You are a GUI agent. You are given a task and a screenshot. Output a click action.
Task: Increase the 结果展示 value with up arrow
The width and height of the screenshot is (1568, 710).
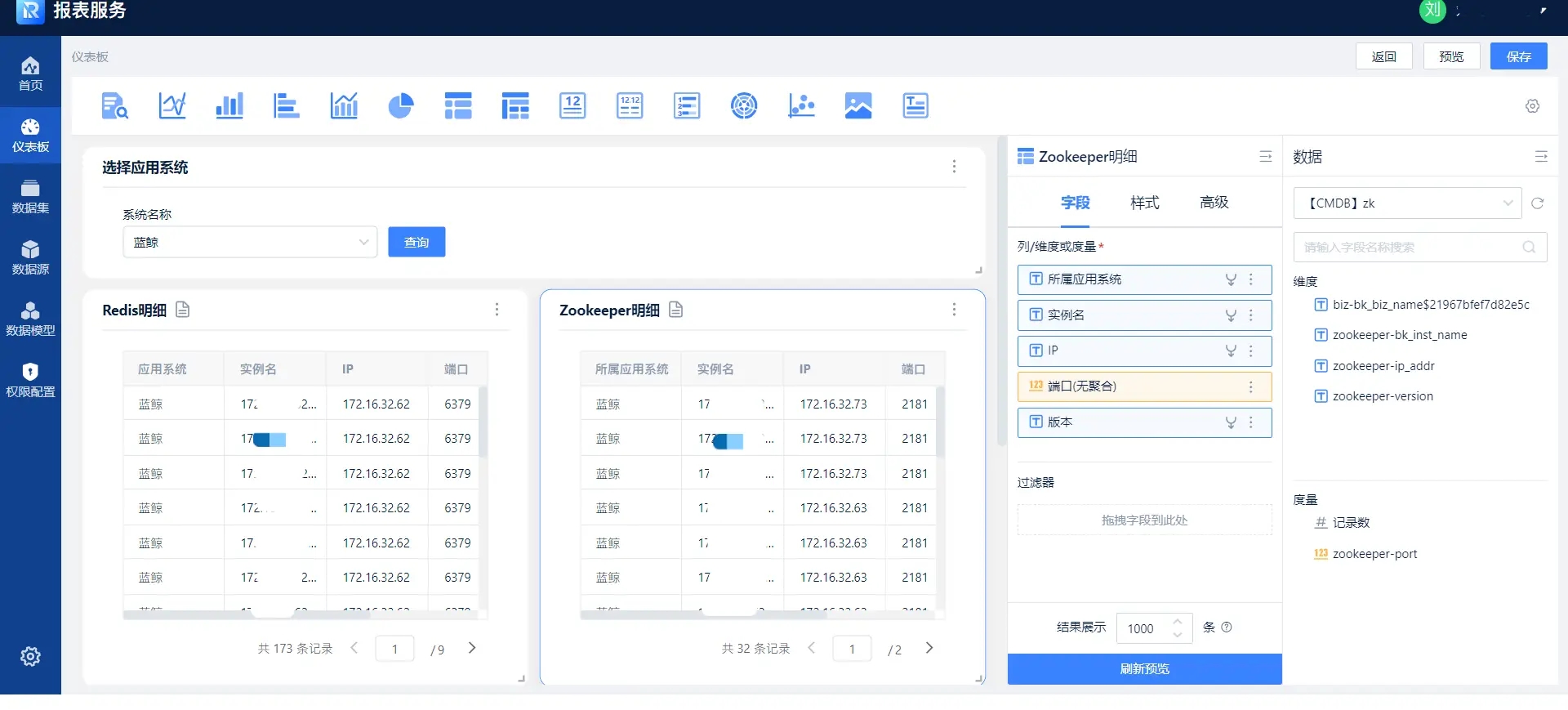pyautogui.click(x=1178, y=621)
